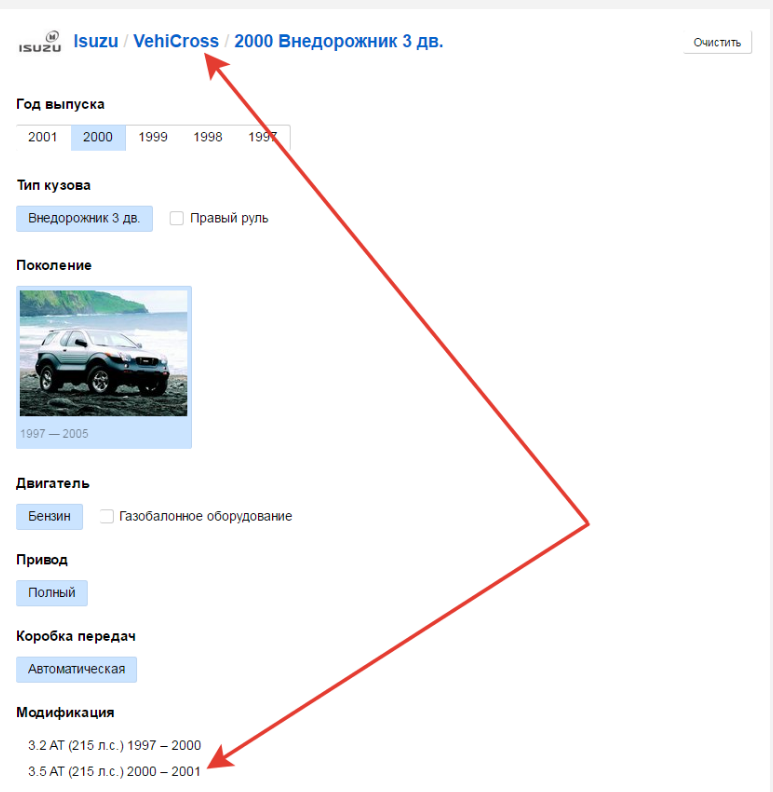Click the generation years label 1997 — 2005
The height and width of the screenshot is (792, 773).
[x=54, y=434]
